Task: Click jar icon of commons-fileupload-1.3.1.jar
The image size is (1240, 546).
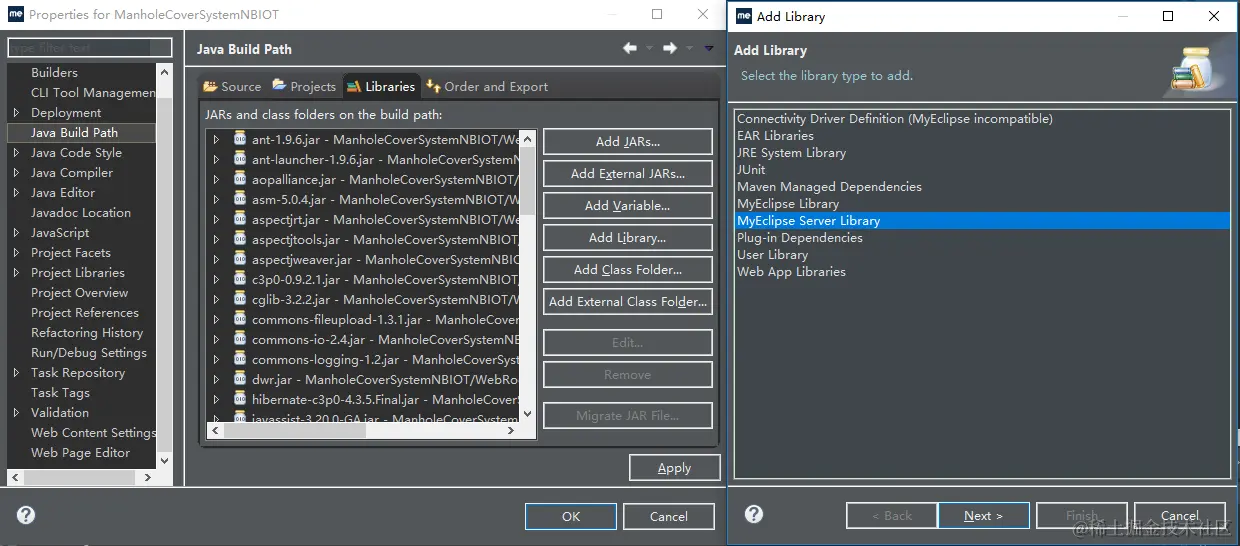Action: (240, 319)
